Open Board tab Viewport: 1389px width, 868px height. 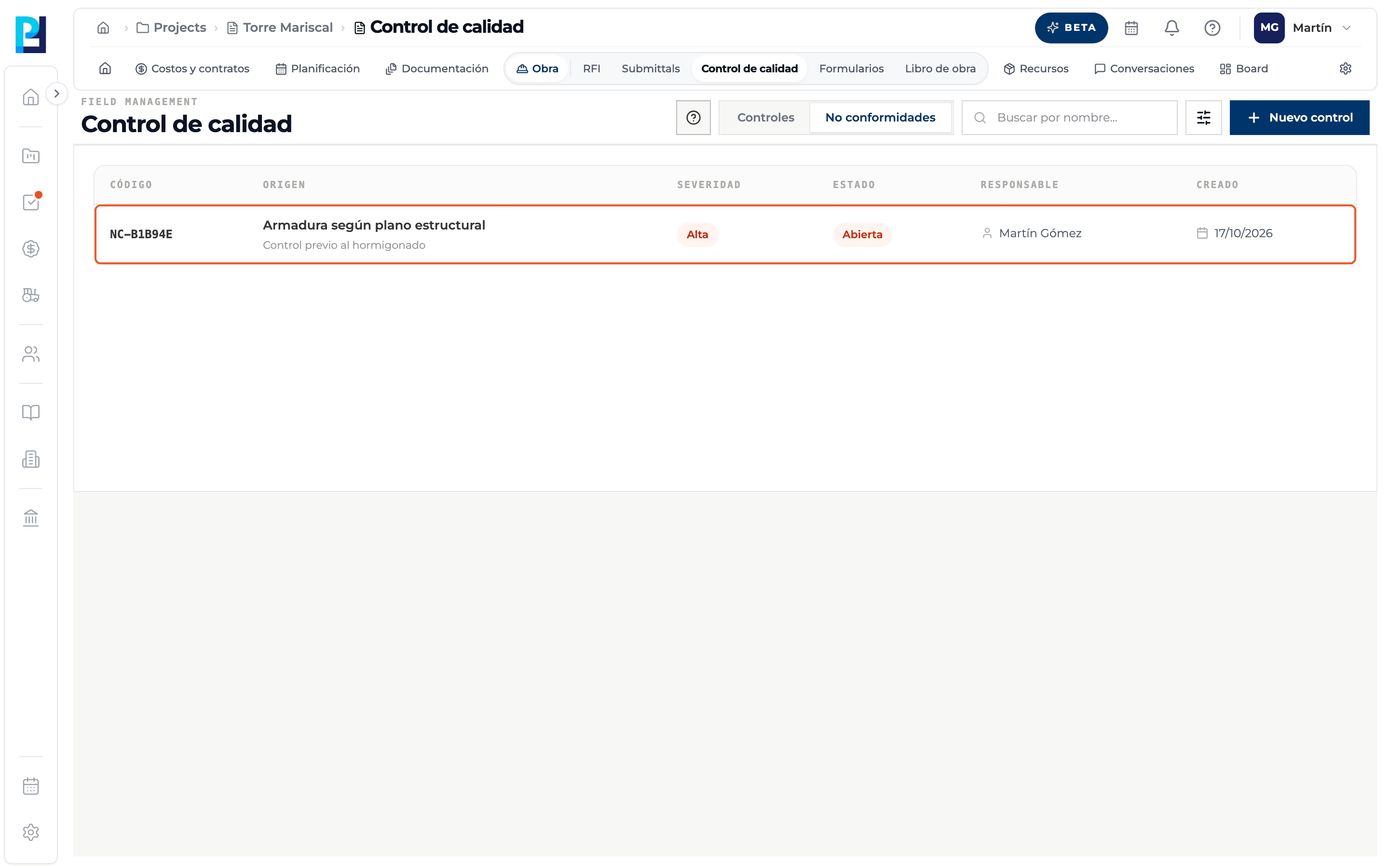coord(1244,68)
